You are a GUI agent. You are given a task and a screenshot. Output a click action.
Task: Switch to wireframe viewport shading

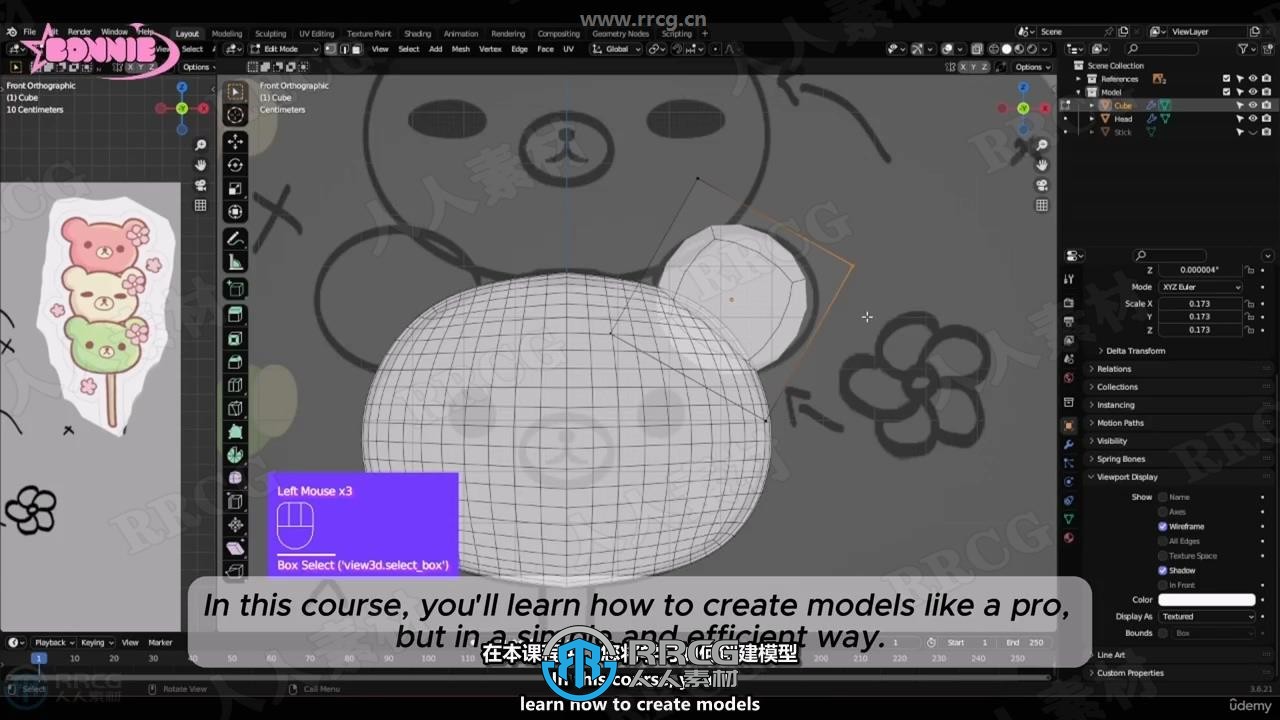[994, 49]
